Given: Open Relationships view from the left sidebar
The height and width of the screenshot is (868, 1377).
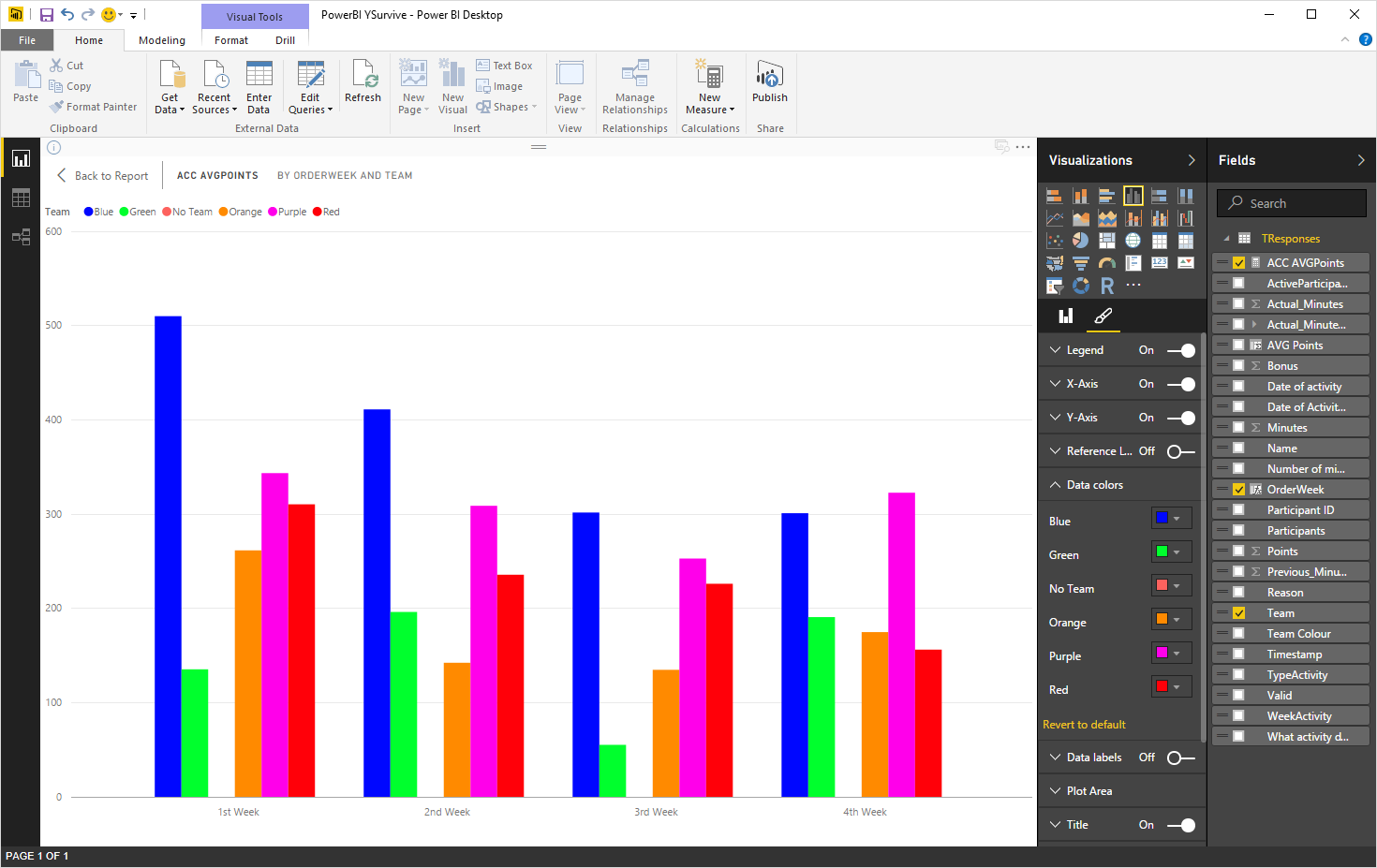Looking at the screenshot, I should (x=21, y=237).
